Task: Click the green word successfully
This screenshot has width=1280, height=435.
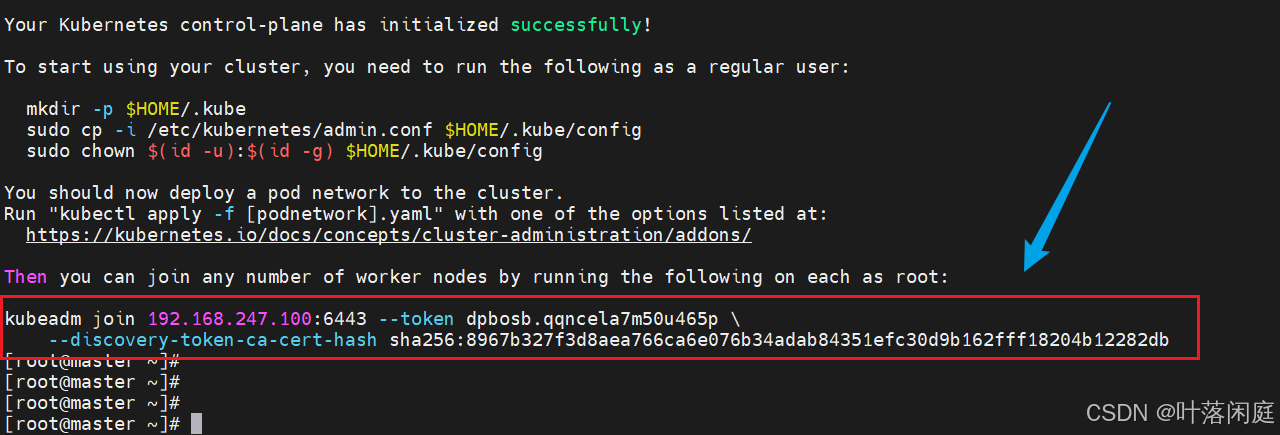Action: [576, 25]
